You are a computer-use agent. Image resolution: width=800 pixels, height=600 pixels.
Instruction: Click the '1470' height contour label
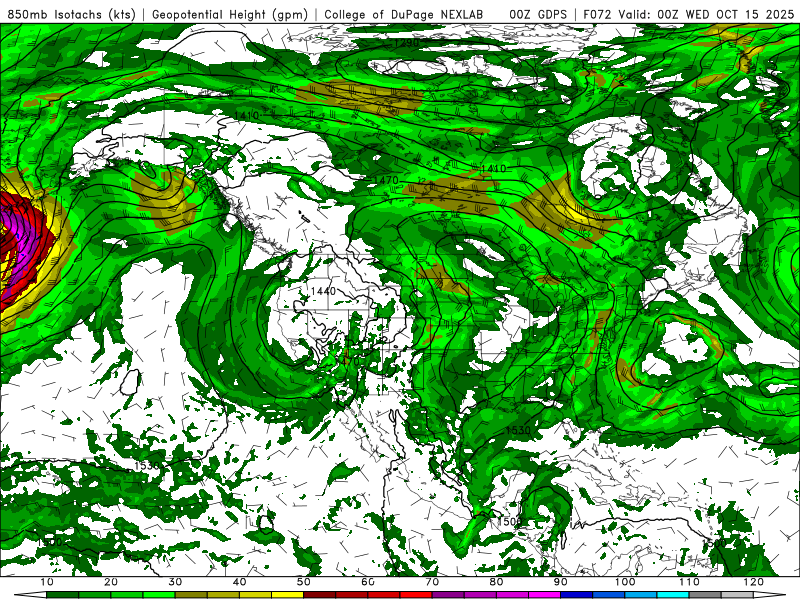pos(386,180)
